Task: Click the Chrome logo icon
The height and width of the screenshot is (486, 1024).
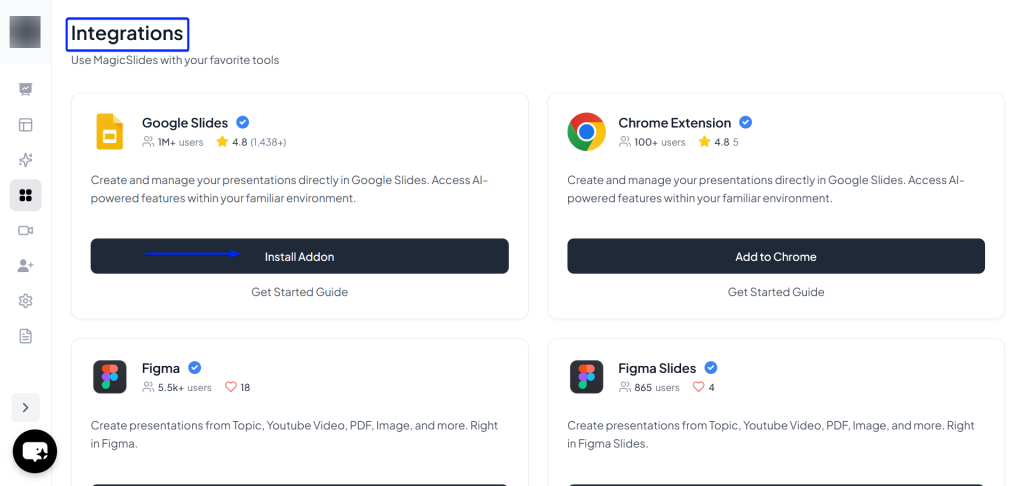Action: tap(586, 132)
